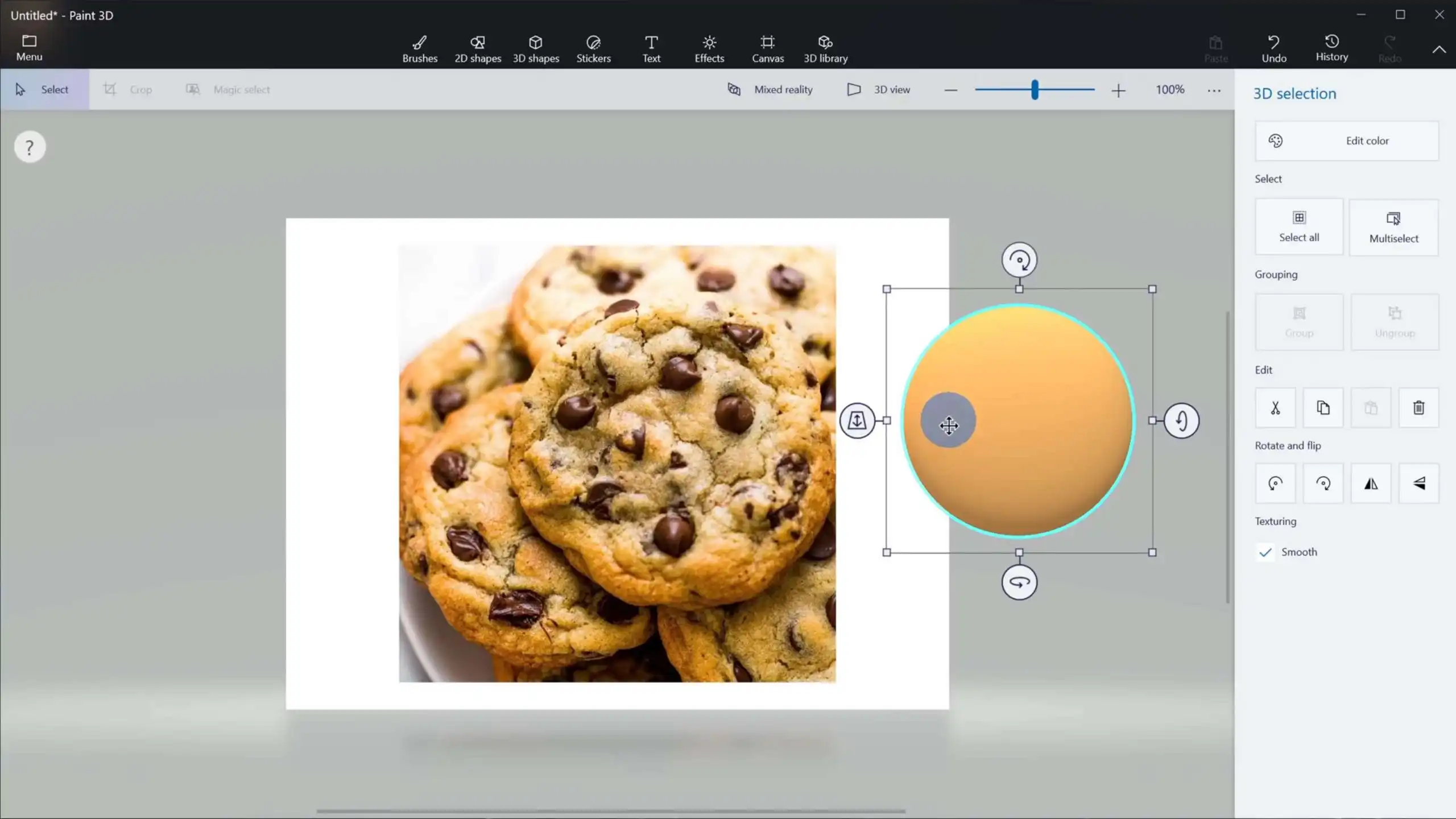
Task: Uncheck the Smooth texturing checkbox
Action: pyautogui.click(x=1265, y=552)
